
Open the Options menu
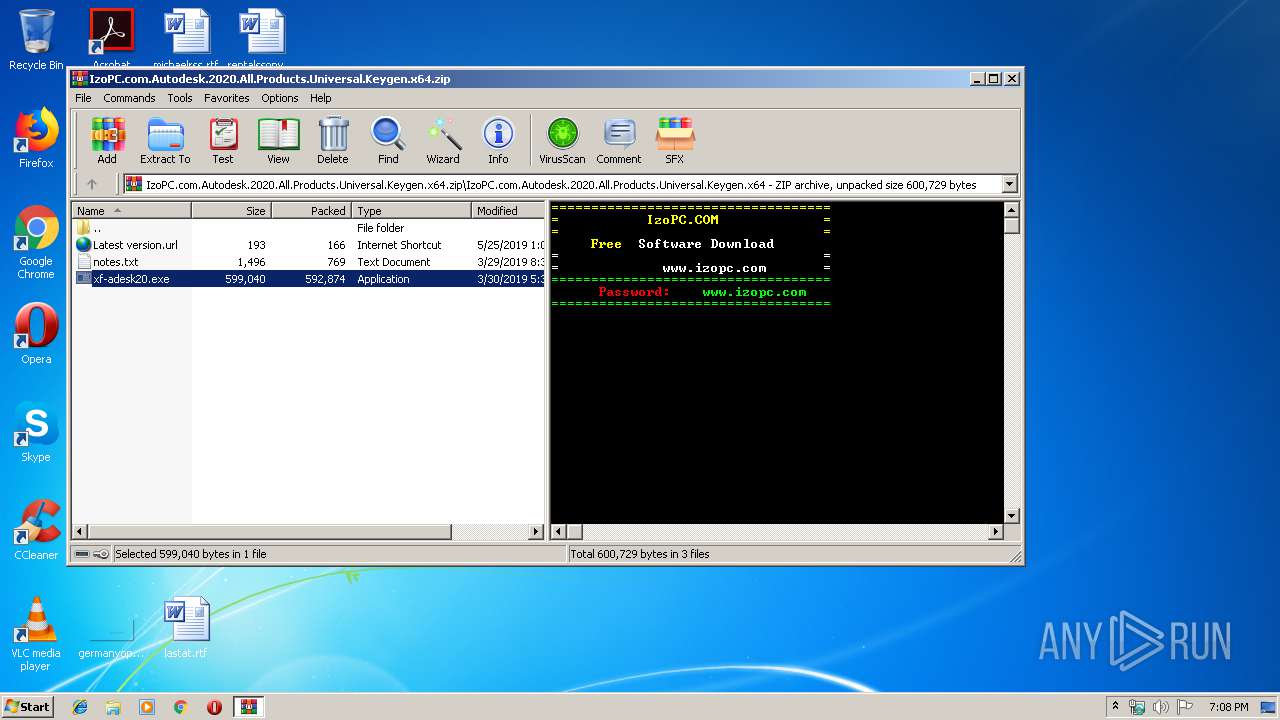click(280, 98)
